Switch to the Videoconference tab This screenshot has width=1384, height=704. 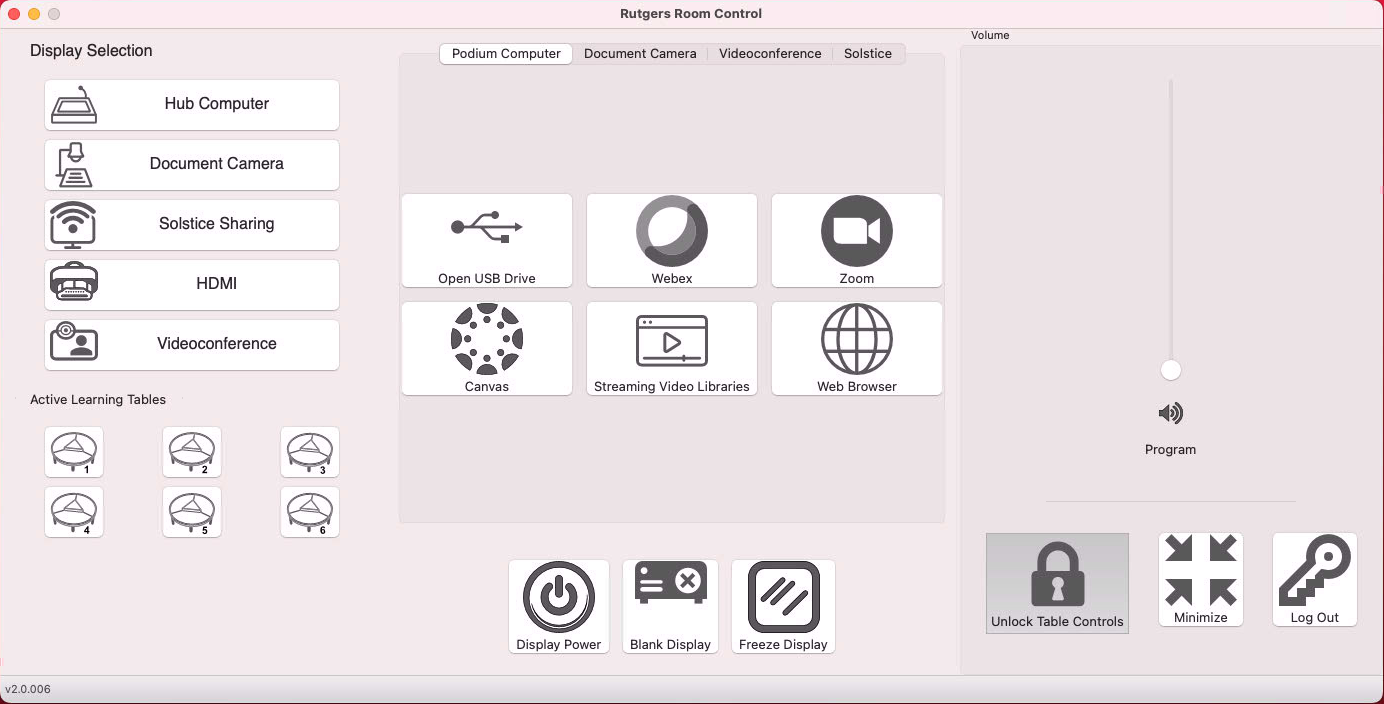click(x=770, y=53)
